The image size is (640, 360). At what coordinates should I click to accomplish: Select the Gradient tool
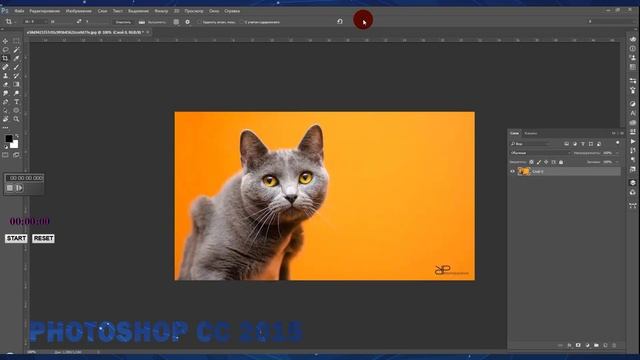coord(16,84)
